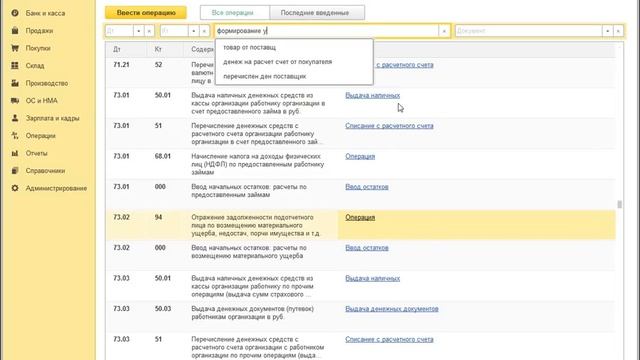Click the Справочники books icon
640x360 pixels.
(15, 171)
